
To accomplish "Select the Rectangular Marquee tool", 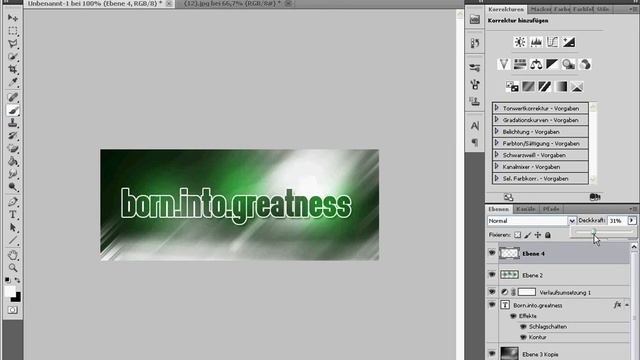I will coord(13,31).
